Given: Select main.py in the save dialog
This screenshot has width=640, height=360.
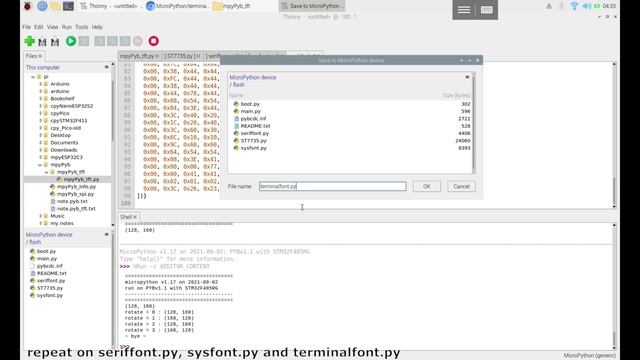Looking at the screenshot, I should (x=251, y=111).
